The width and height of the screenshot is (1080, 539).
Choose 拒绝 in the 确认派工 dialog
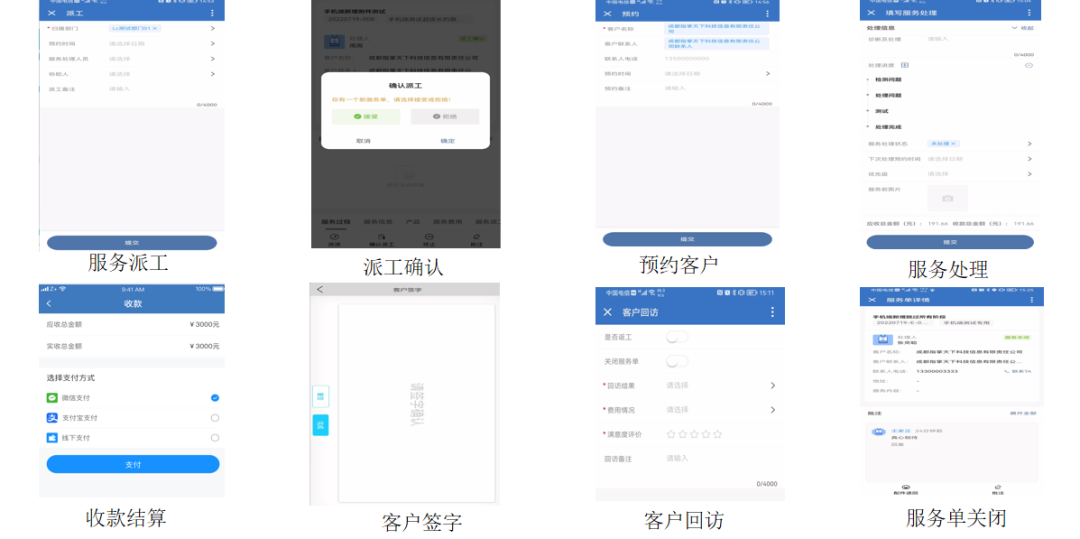(445, 116)
